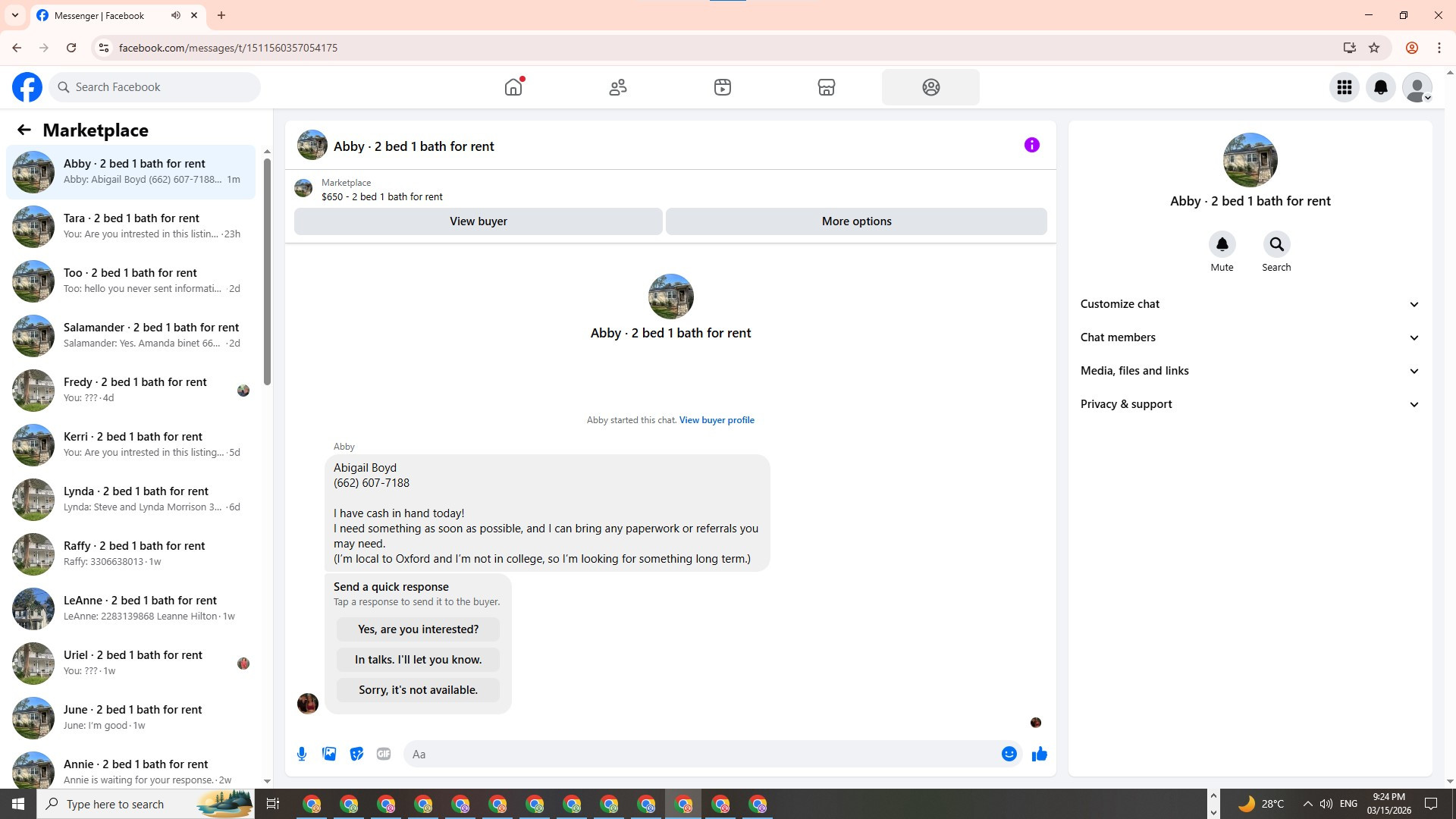The width and height of the screenshot is (1456, 819).
Task: Open the Reels video tab
Action: click(x=723, y=87)
